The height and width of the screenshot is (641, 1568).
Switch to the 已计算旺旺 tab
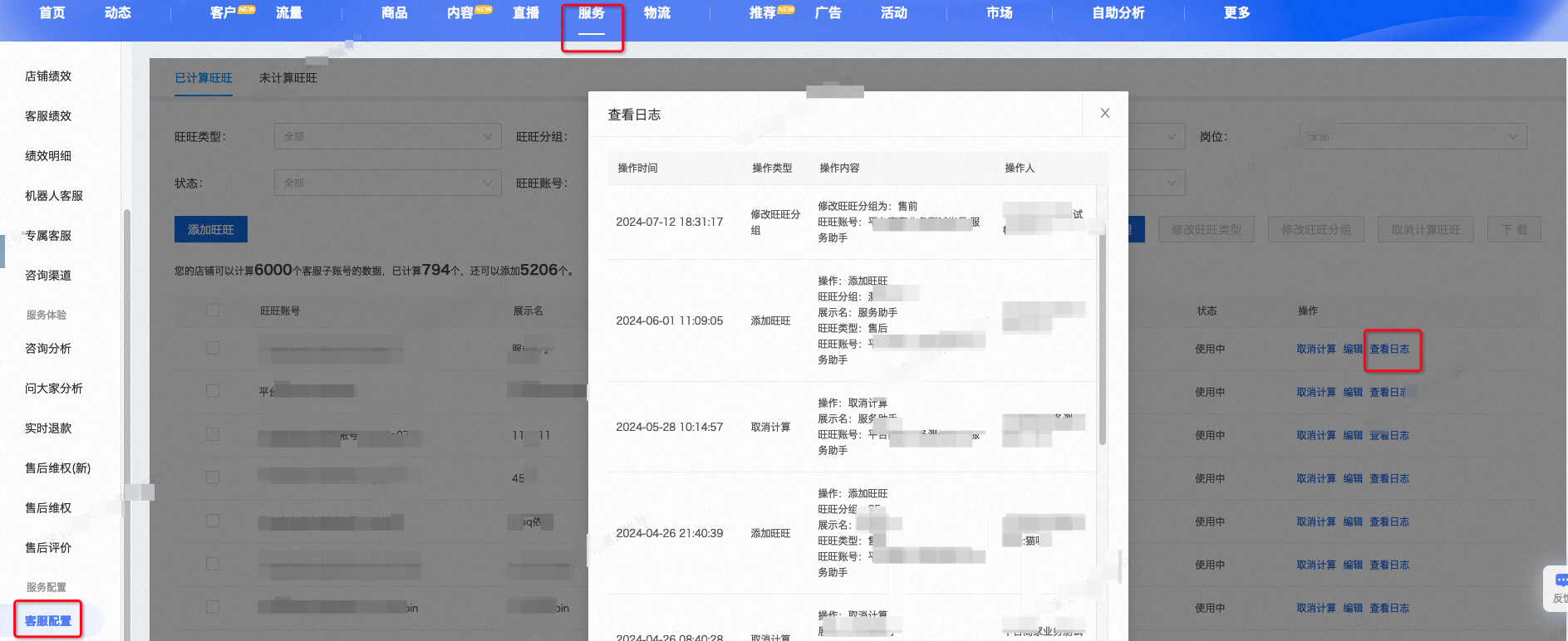204,78
